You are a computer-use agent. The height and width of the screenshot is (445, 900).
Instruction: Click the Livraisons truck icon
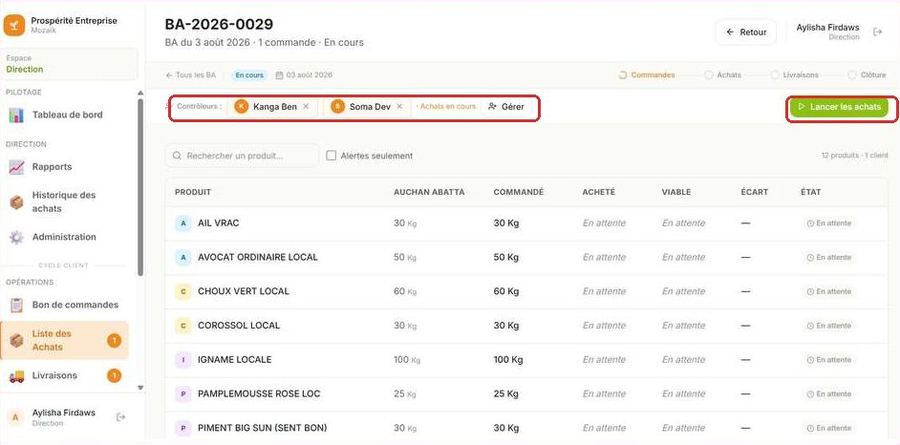pos(17,377)
